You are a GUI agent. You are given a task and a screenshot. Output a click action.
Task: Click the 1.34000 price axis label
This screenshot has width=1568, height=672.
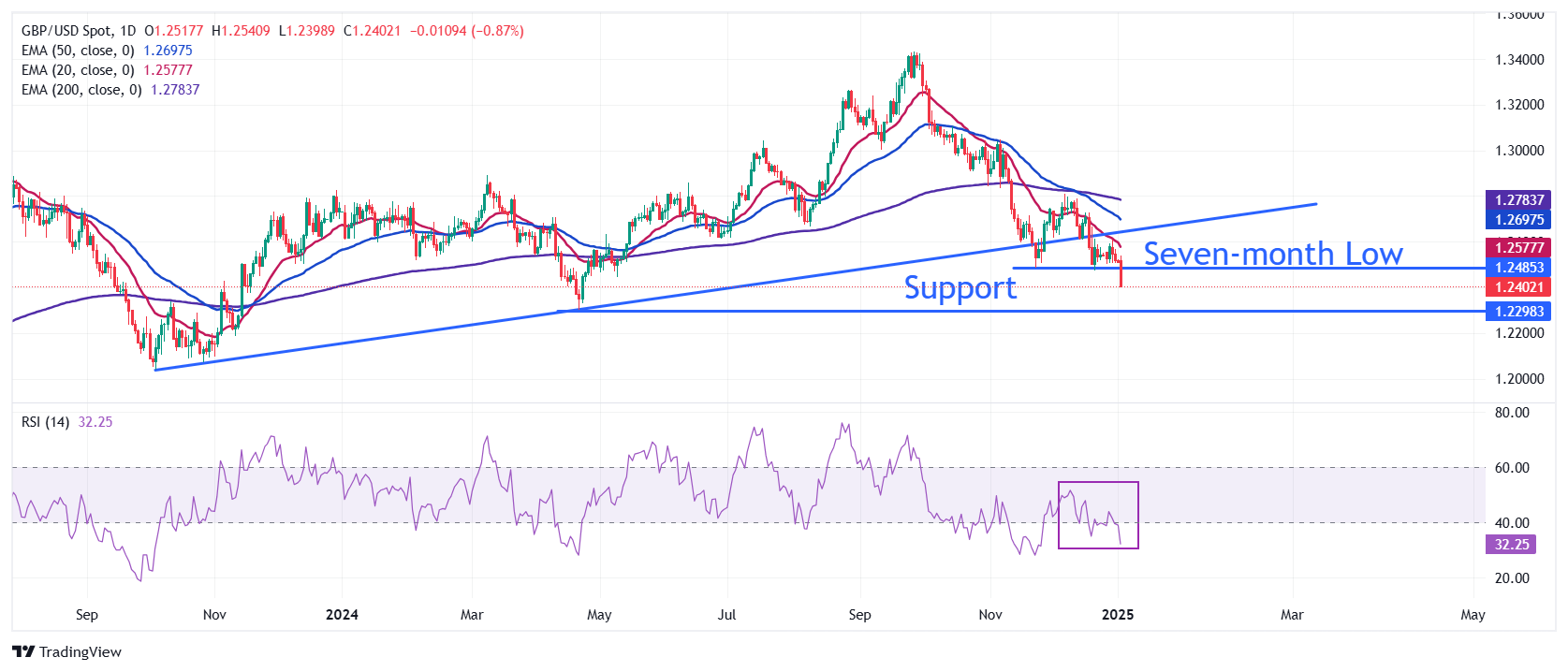(1518, 60)
